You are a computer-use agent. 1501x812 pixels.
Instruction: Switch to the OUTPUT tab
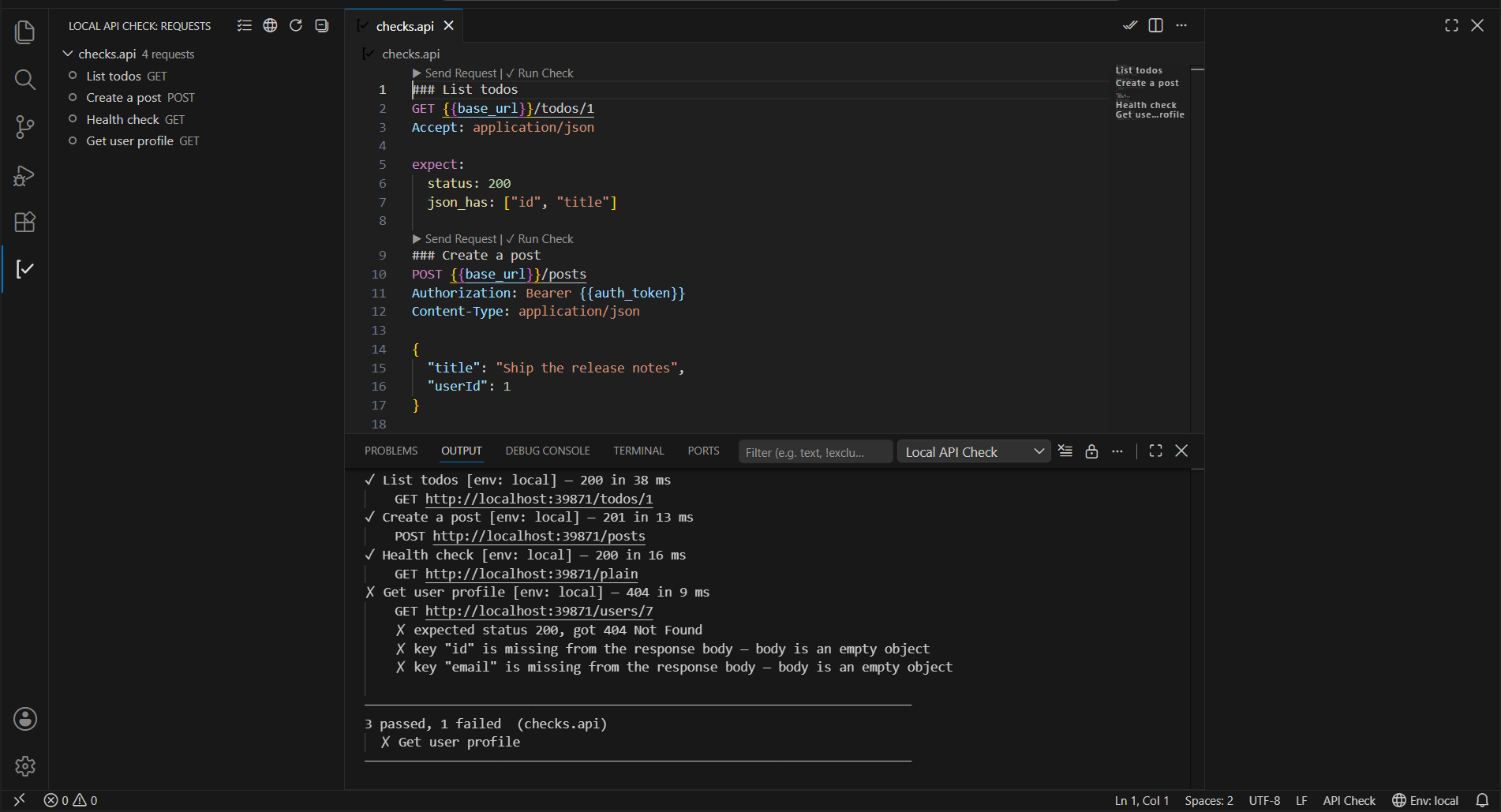(x=461, y=451)
